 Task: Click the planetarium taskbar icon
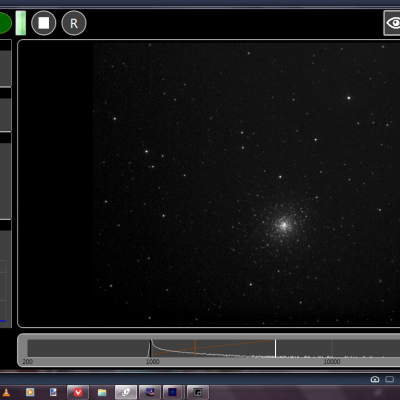150,392
